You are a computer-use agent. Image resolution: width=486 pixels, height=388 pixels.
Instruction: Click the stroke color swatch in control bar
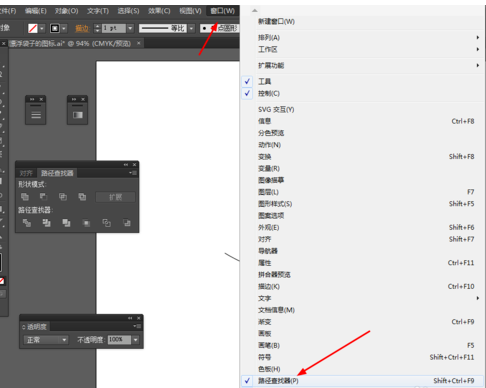click(55, 29)
